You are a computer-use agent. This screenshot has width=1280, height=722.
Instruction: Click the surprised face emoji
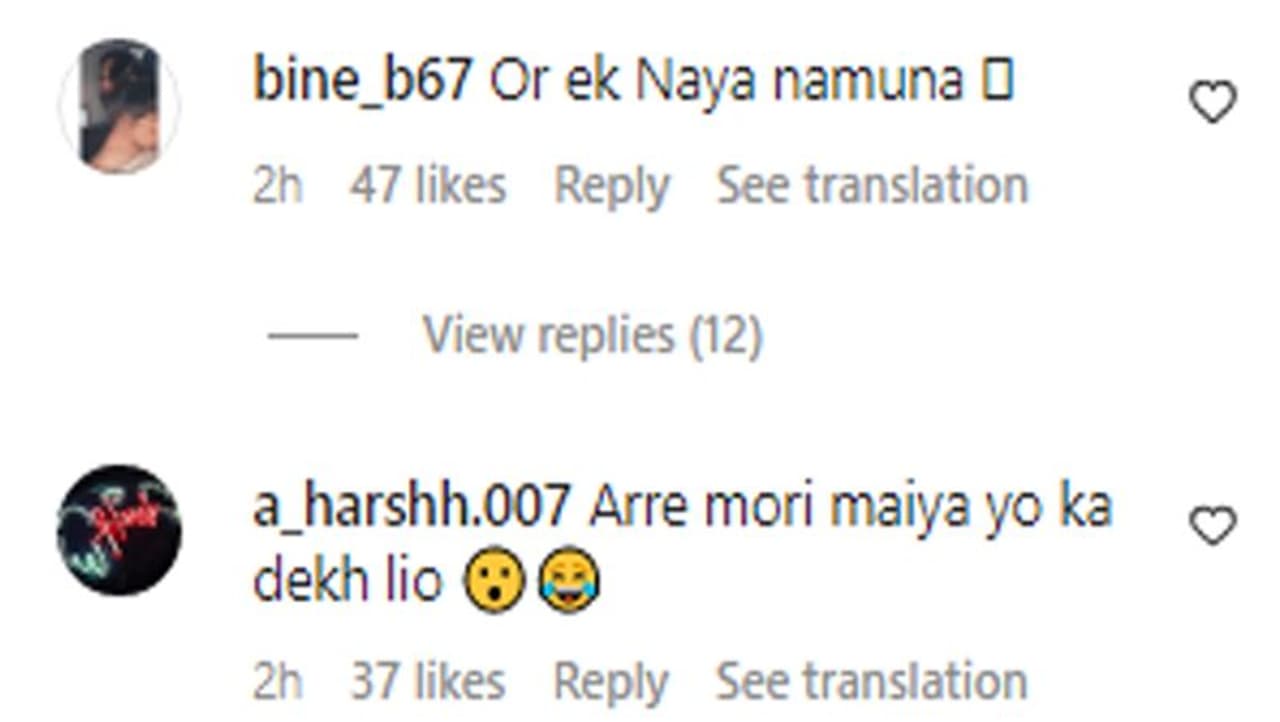[x=494, y=581]
